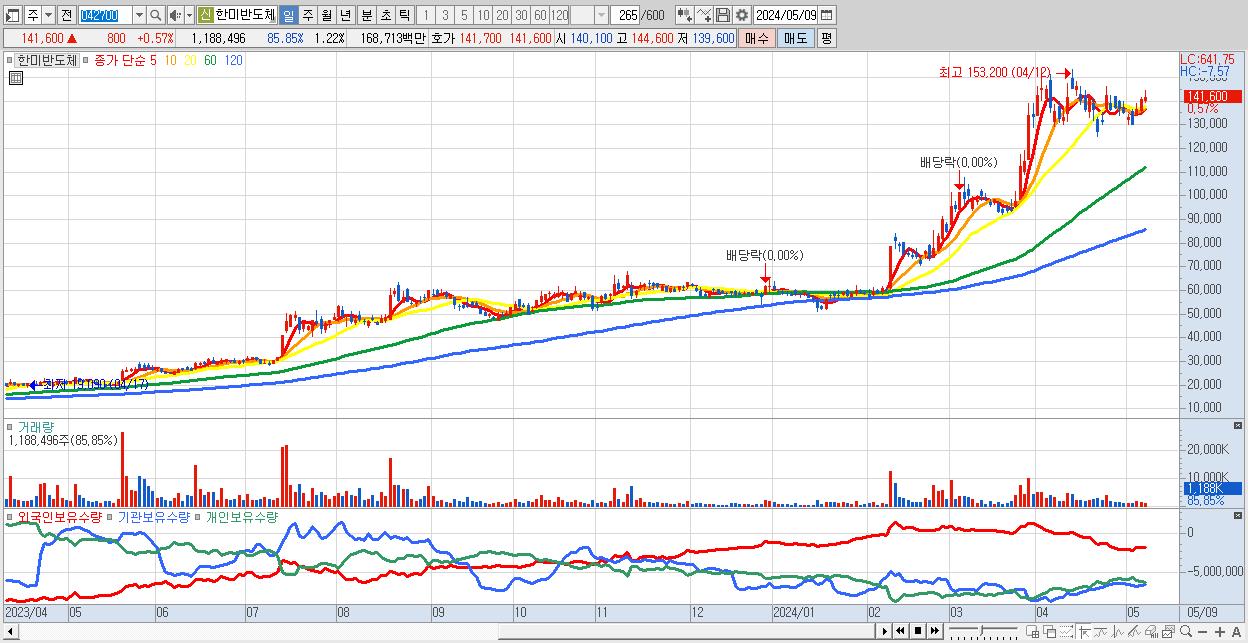
Task: Toggle the green 신 button
Action: [x=204, y=15]
